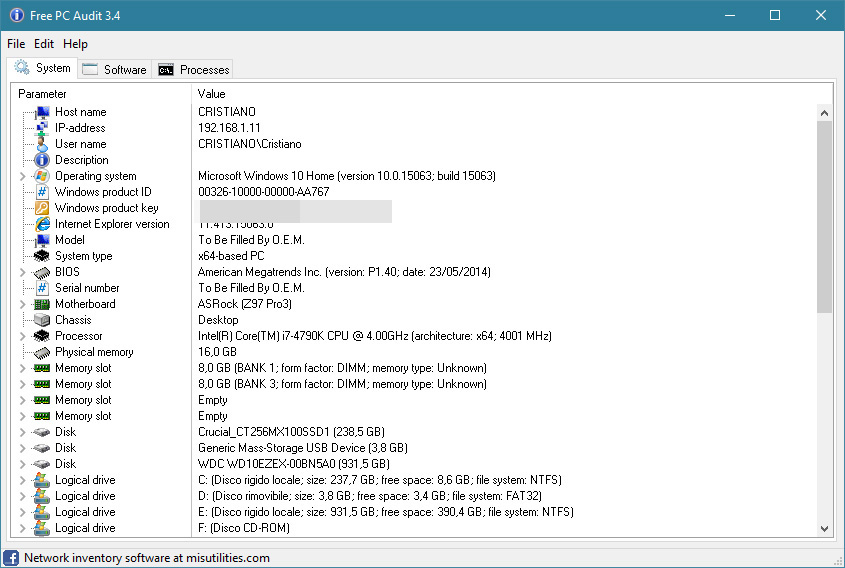Switch to the Processes tab

[195, 69]
